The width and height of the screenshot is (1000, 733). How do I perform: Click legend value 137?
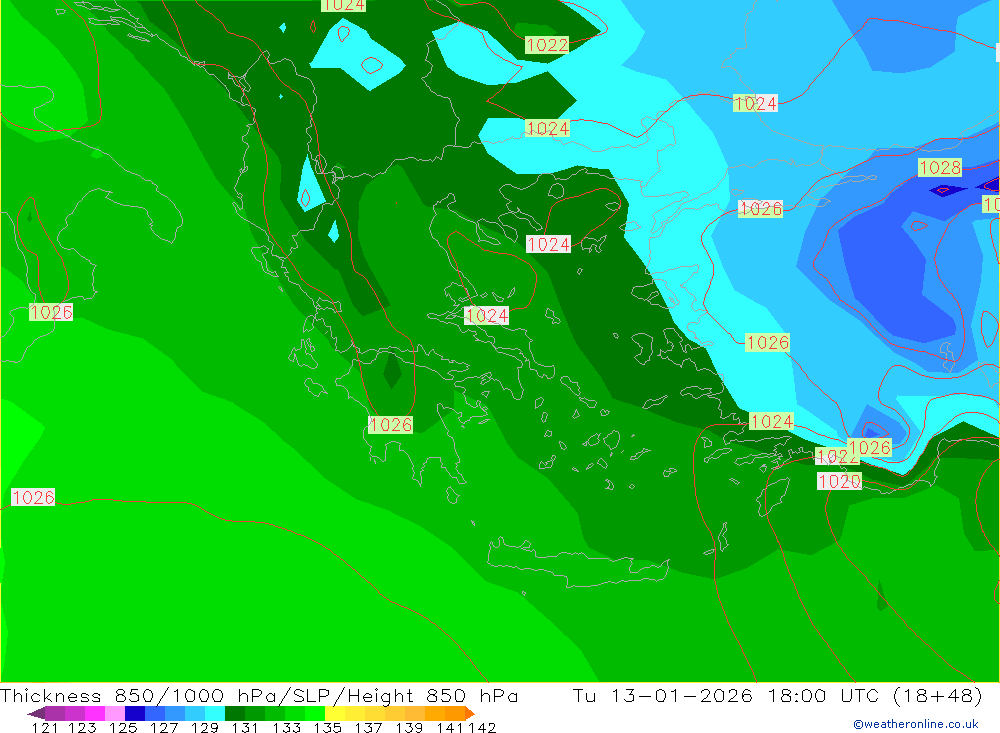368,727
